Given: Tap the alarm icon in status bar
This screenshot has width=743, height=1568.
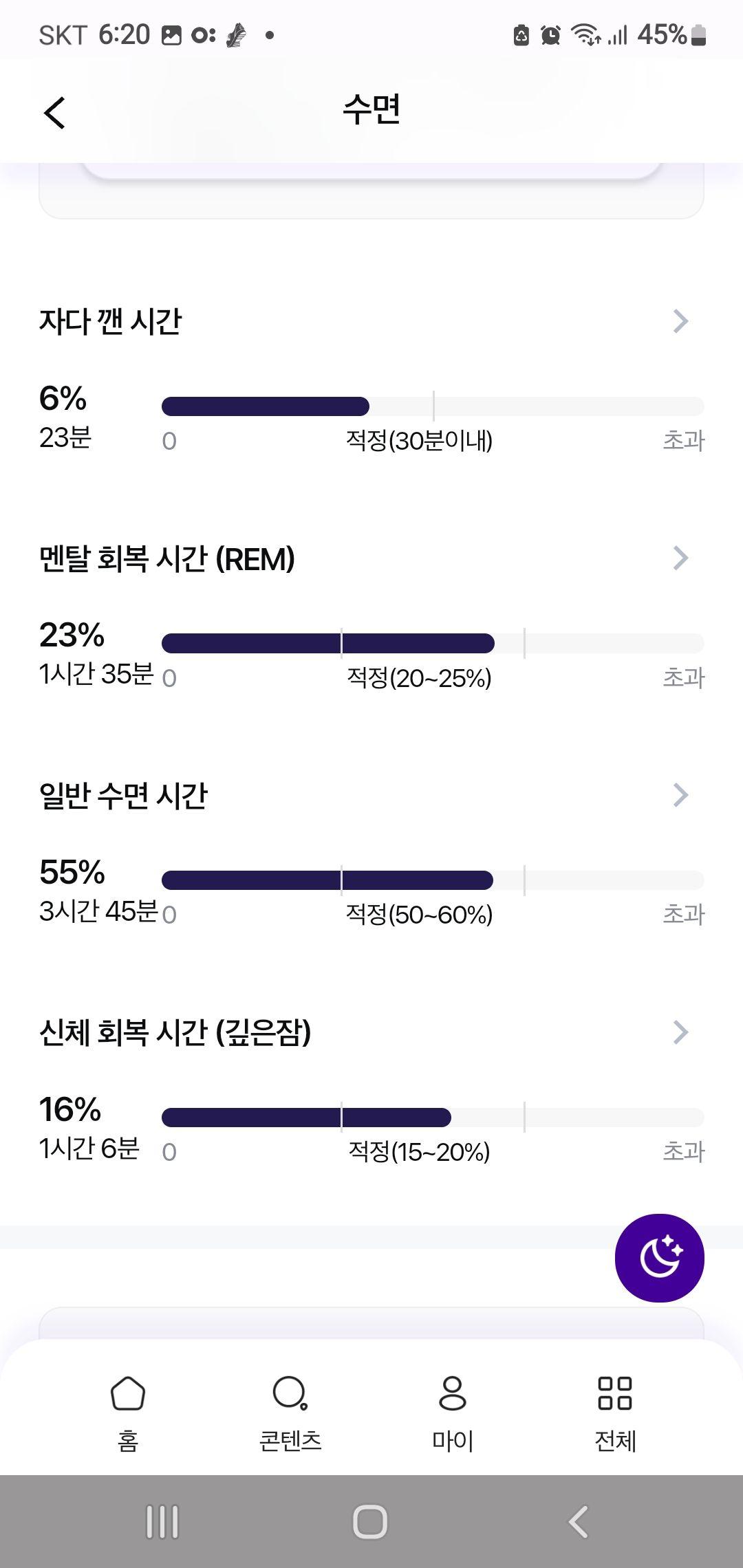Looking at the screenshot, I should 550,34.
